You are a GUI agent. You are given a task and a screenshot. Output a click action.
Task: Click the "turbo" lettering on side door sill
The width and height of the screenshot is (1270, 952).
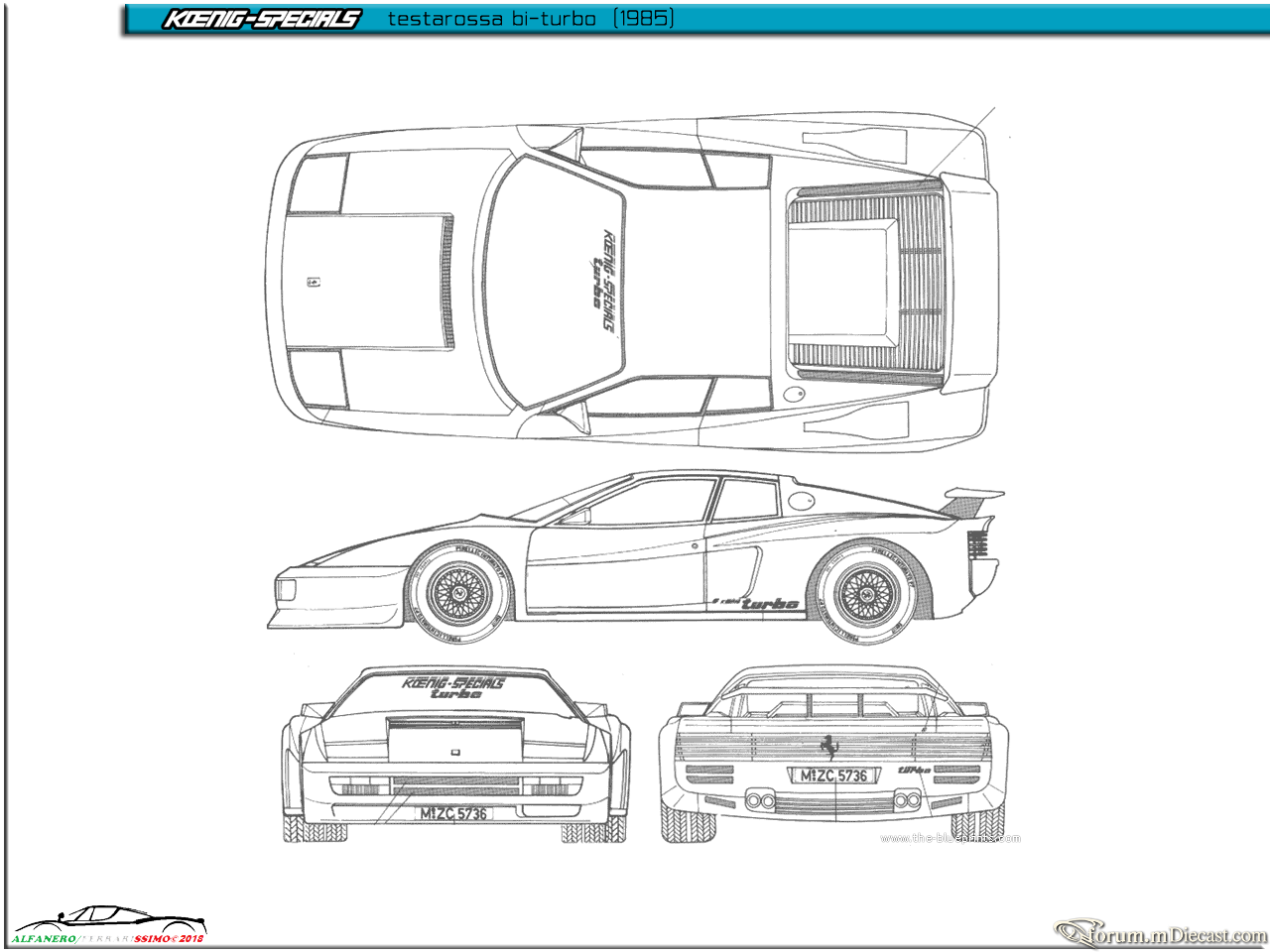(x=770, y=603)
